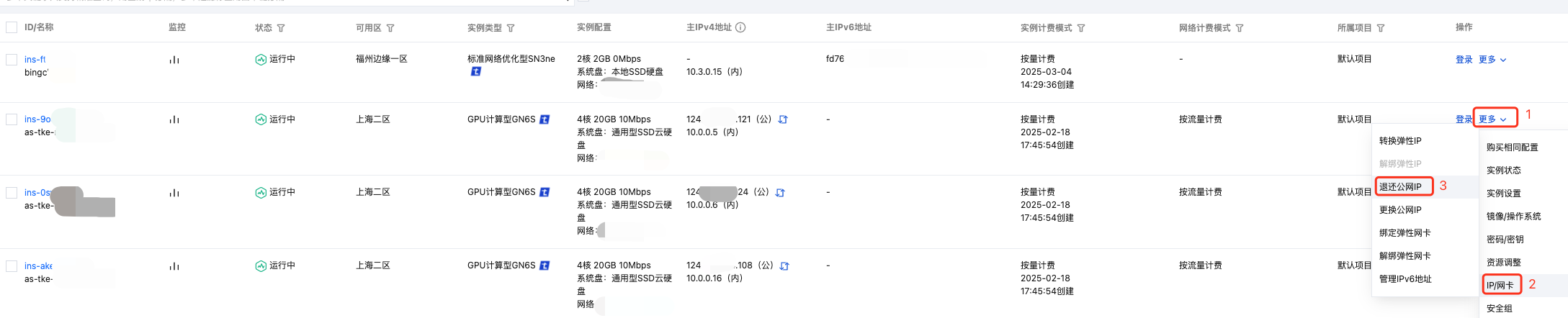Click status filter funnel icon

coord(281,28)
